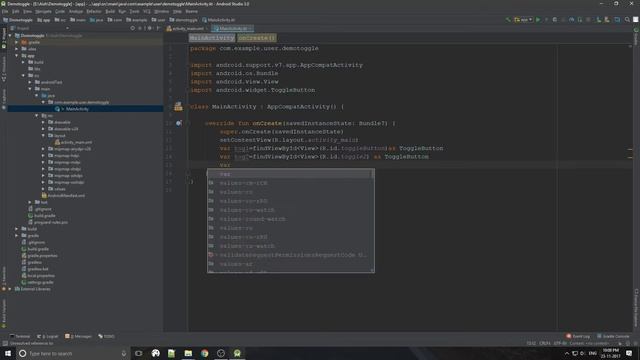Open Gradle Console tool button
The width and height of the screenshot is (640, 360).
coord(613,336)
